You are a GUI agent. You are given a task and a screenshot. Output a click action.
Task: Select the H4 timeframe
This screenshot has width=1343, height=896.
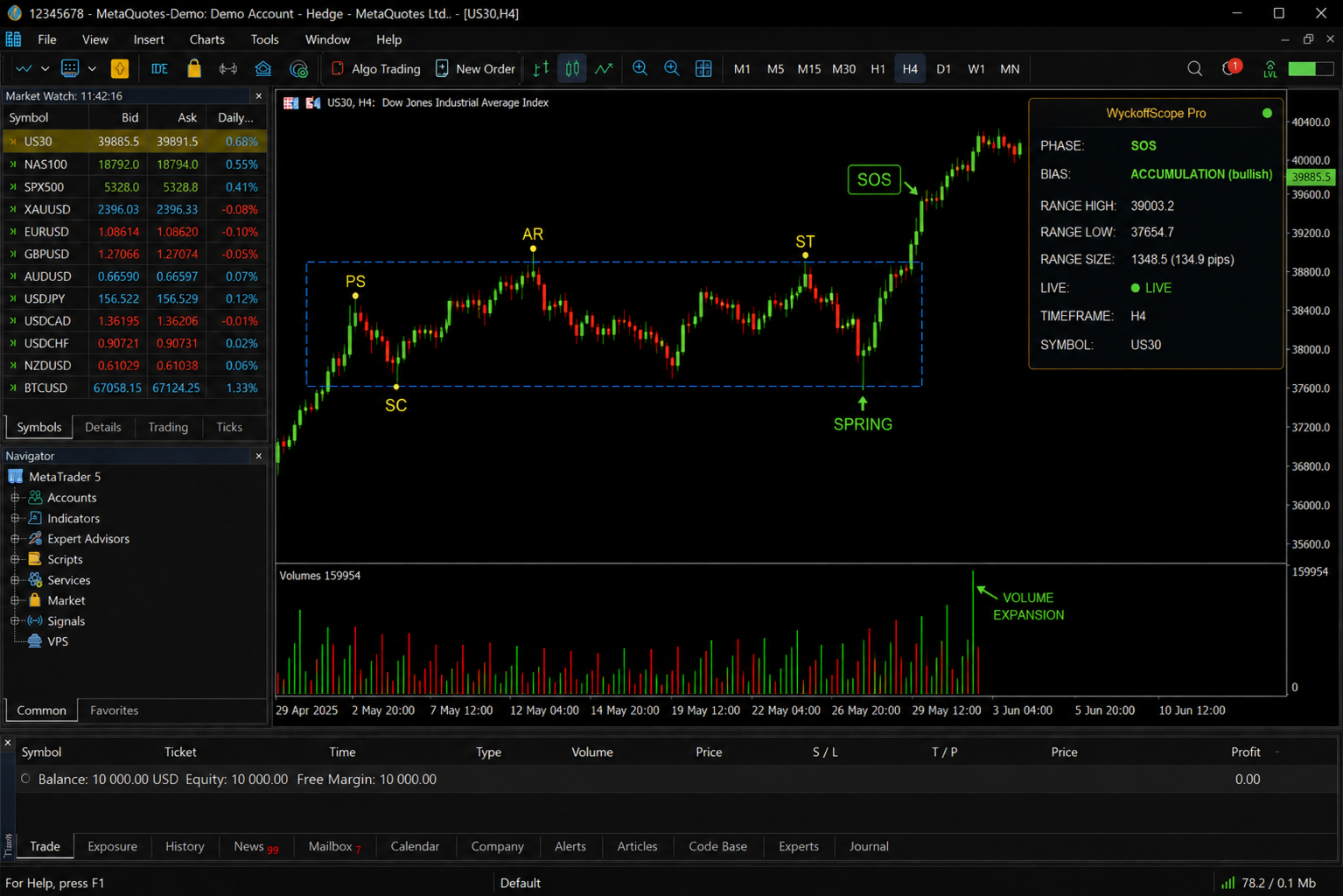tap(910, 68)
